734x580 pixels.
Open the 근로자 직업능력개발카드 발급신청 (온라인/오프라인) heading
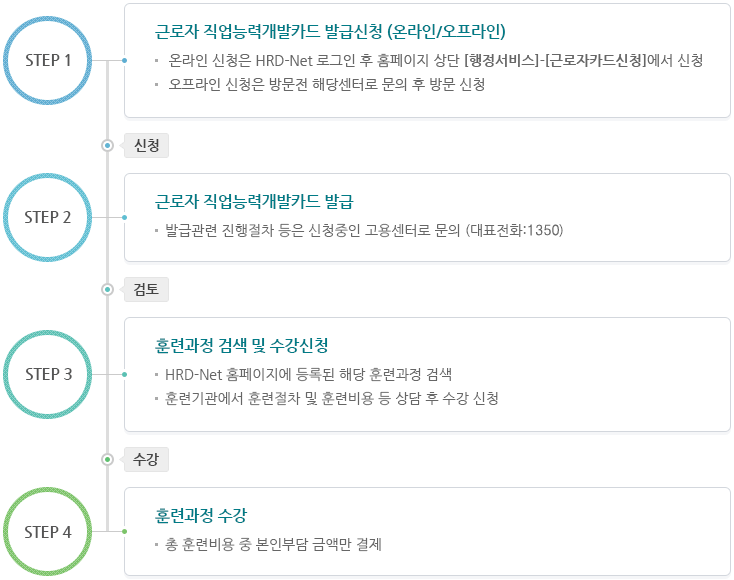pos(330,30)
